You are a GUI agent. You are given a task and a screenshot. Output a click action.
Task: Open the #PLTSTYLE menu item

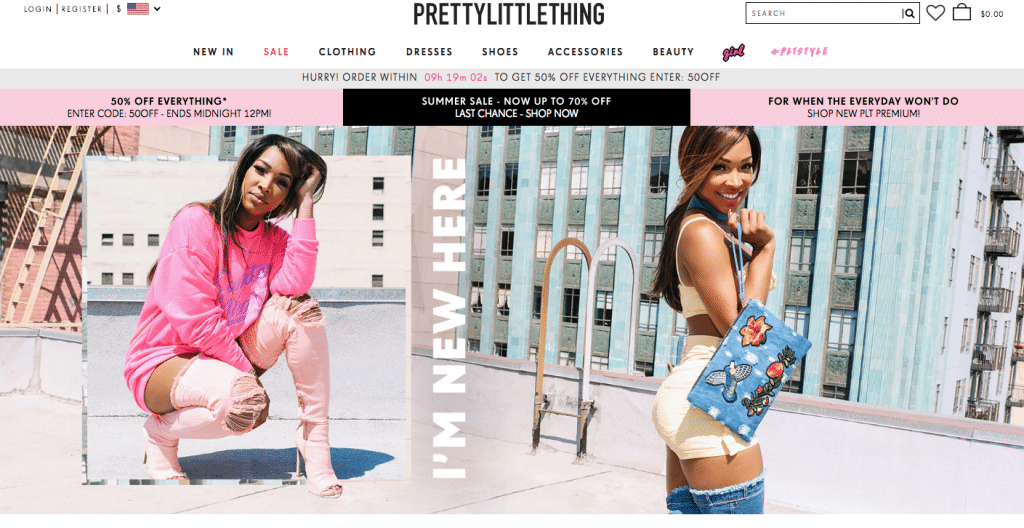(799, 52)
